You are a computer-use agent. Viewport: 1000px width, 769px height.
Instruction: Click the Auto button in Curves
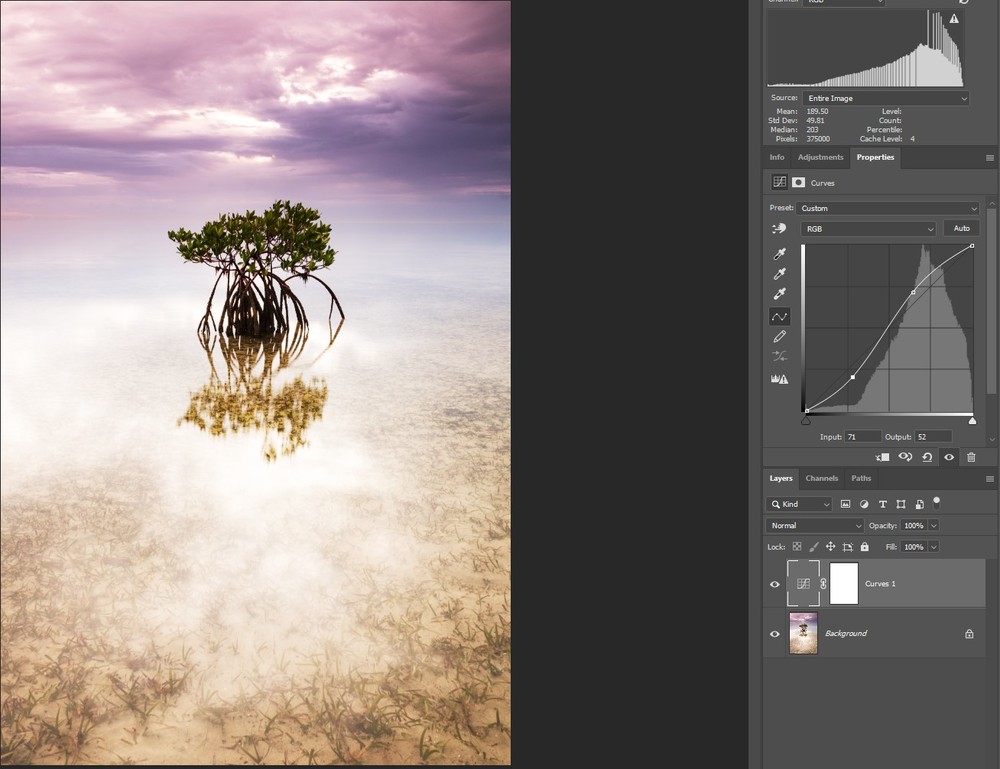(x=961, y=228)
